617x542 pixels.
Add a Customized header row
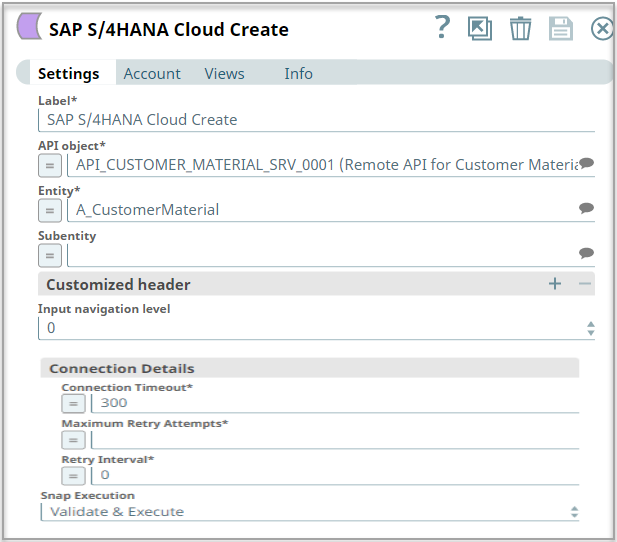coord(555,284)
